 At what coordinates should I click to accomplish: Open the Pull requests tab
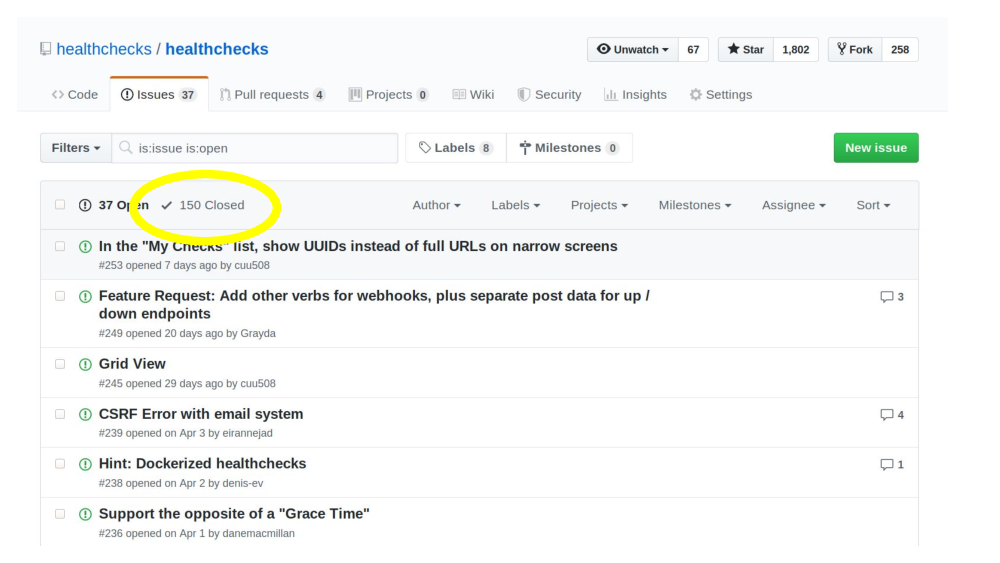click(272, 94)
